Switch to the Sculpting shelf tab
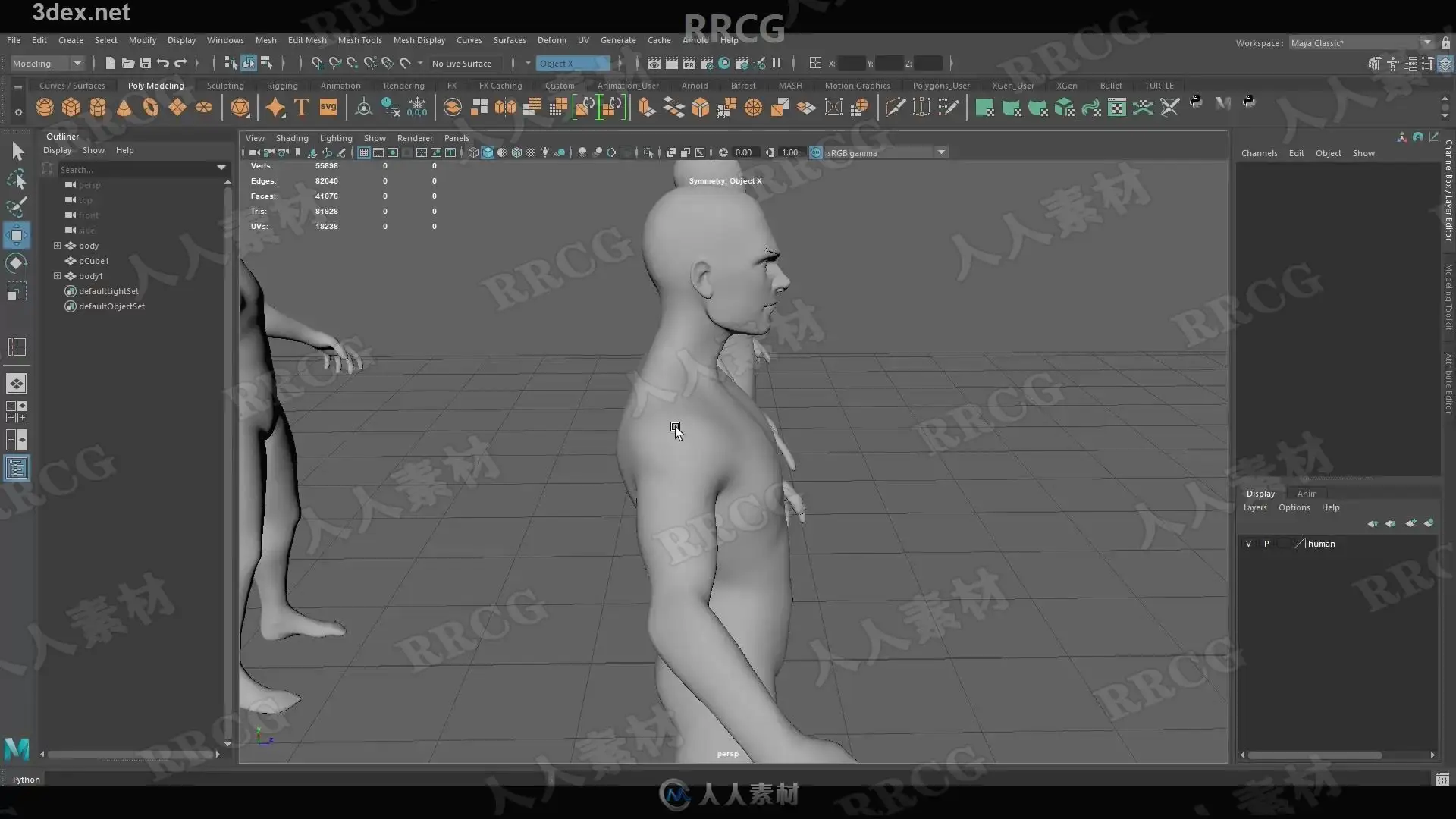This screenshot has width=1456, height=819. pyautogui.click(x=225, y=86)
